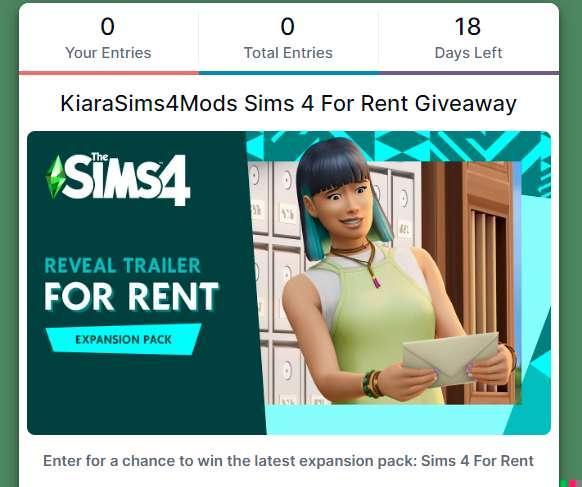This screenshot has width=582, height=487.
Task: Click the blue bar under Total Entries
Action: [289, 73]
